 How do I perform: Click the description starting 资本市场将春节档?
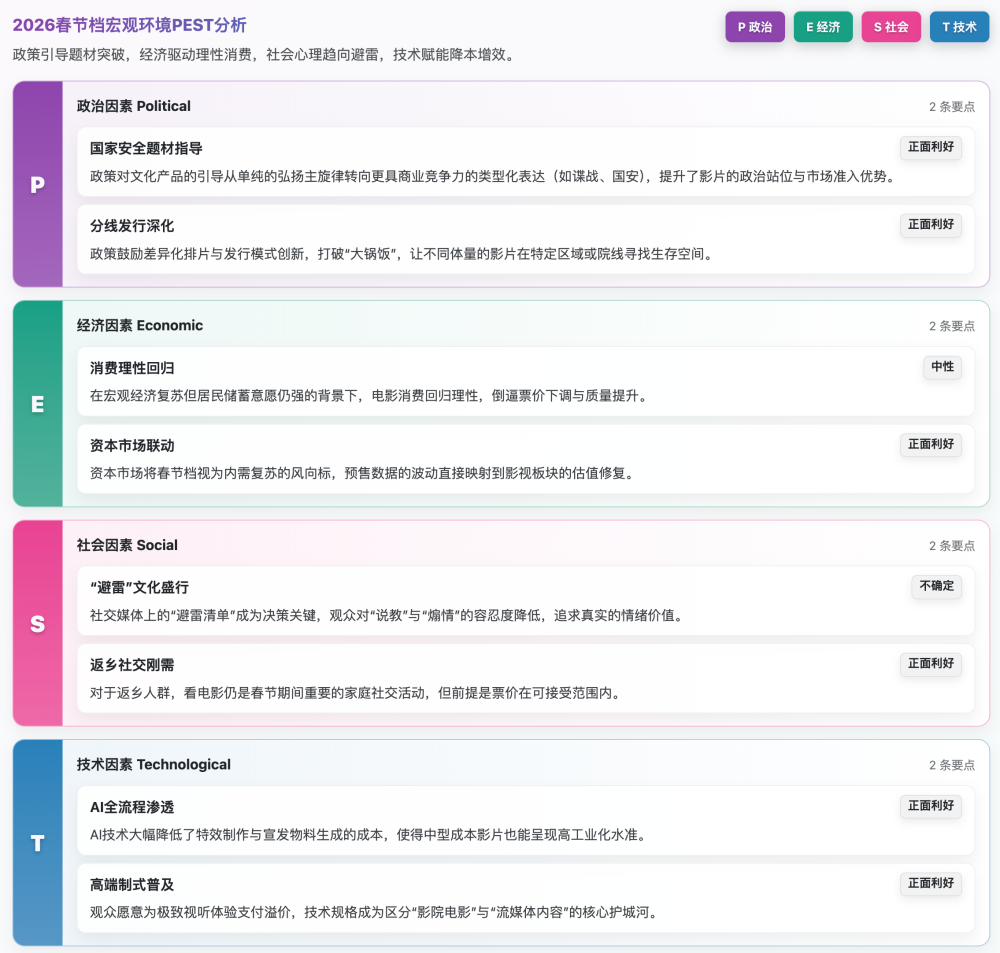(364, 473)
